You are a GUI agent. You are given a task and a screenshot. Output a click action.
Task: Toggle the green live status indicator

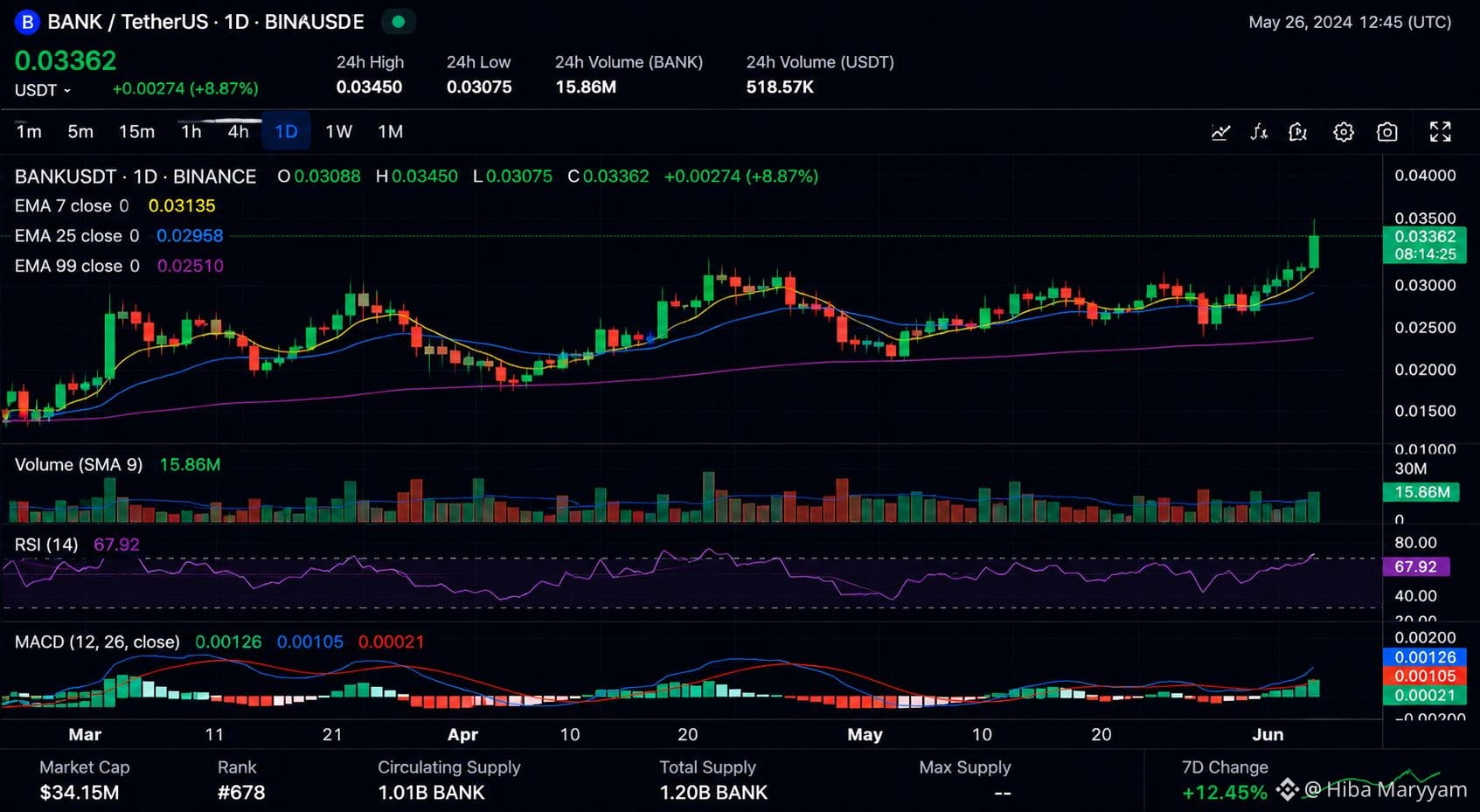tap(399, 22)
